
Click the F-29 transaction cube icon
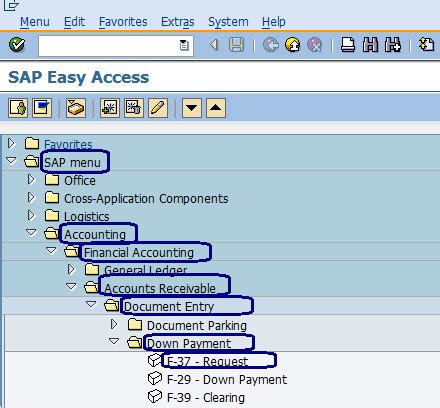click(x=155, y=378)
